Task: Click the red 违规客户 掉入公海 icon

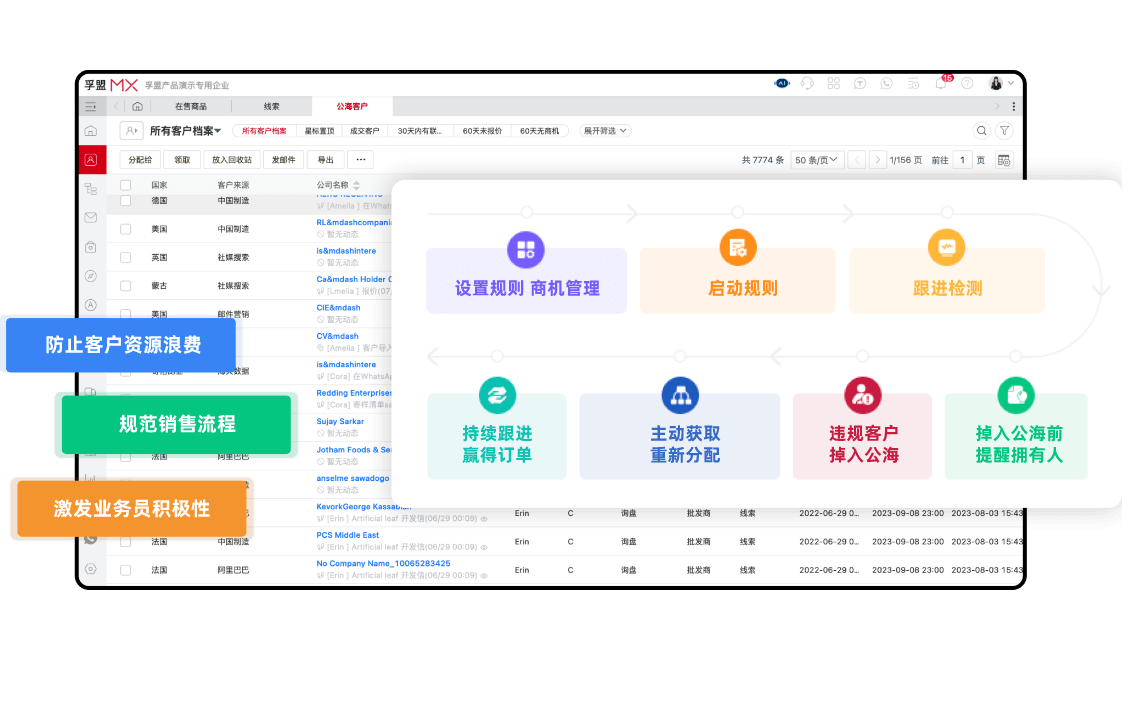Action: click(x=862, y=395)
